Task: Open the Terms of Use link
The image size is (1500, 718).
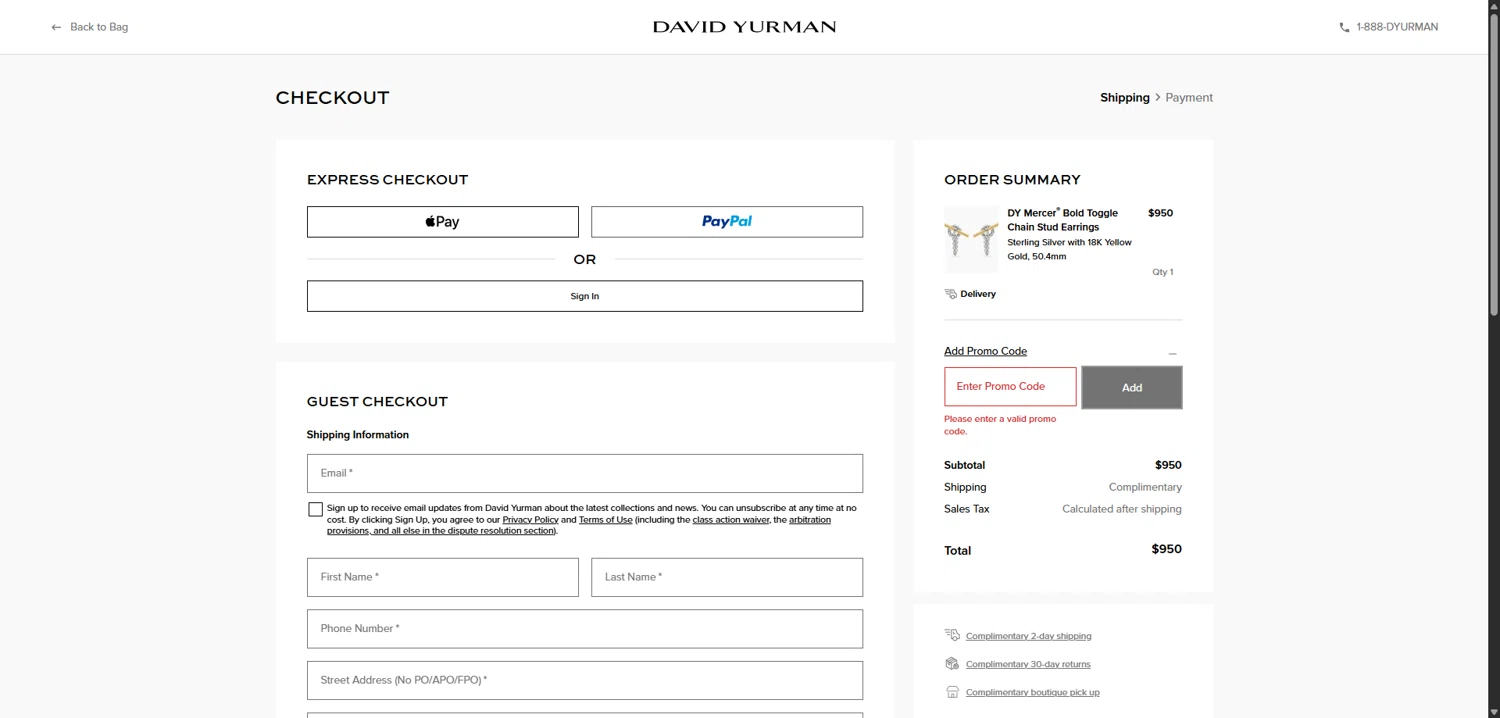Action: pos(605,520)
